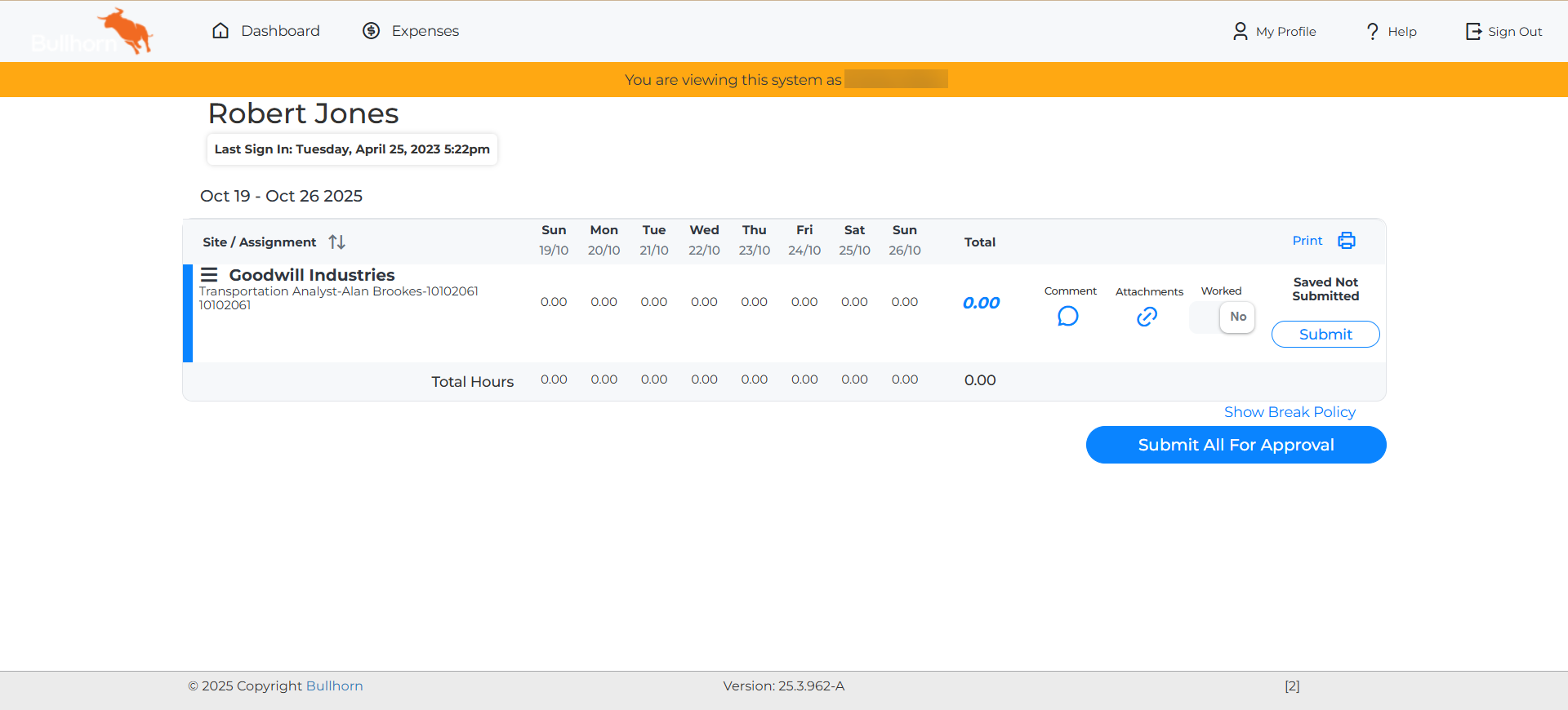Select Wednesday 22/10 hours cell

pos(704,302)
